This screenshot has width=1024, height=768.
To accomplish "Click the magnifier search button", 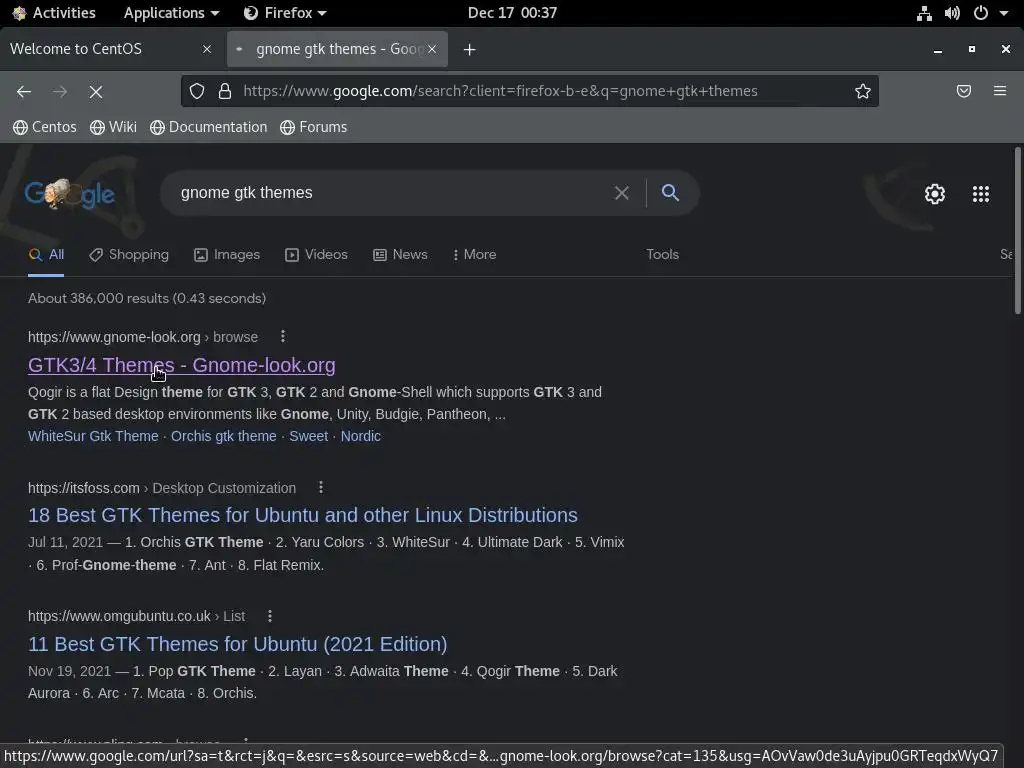I will 670,193.
